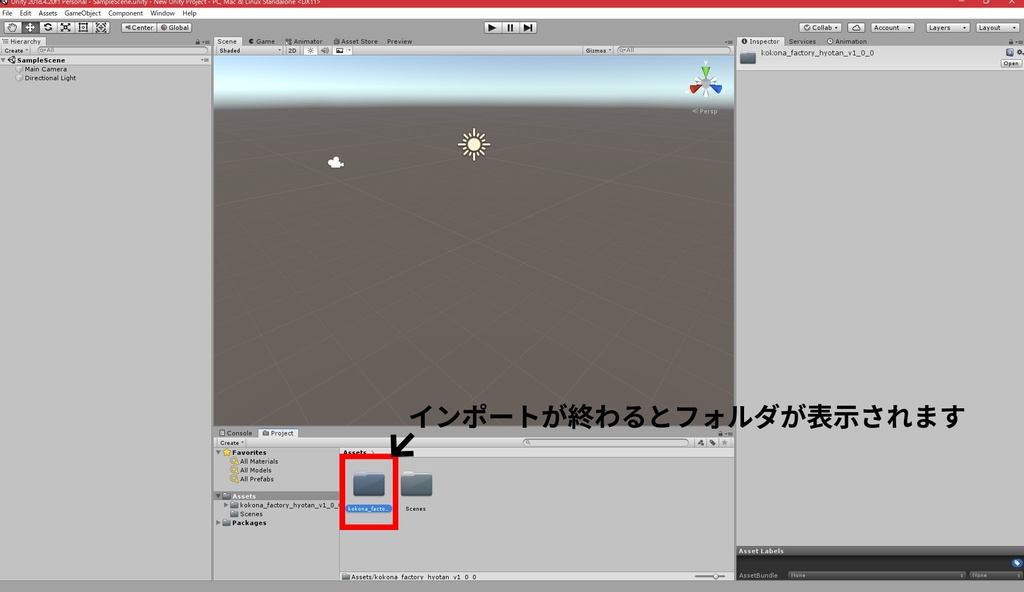Open Unity Cloud Services window
Image resolution: width=1024 pixels, height=592 pixels.
(858, 27)
